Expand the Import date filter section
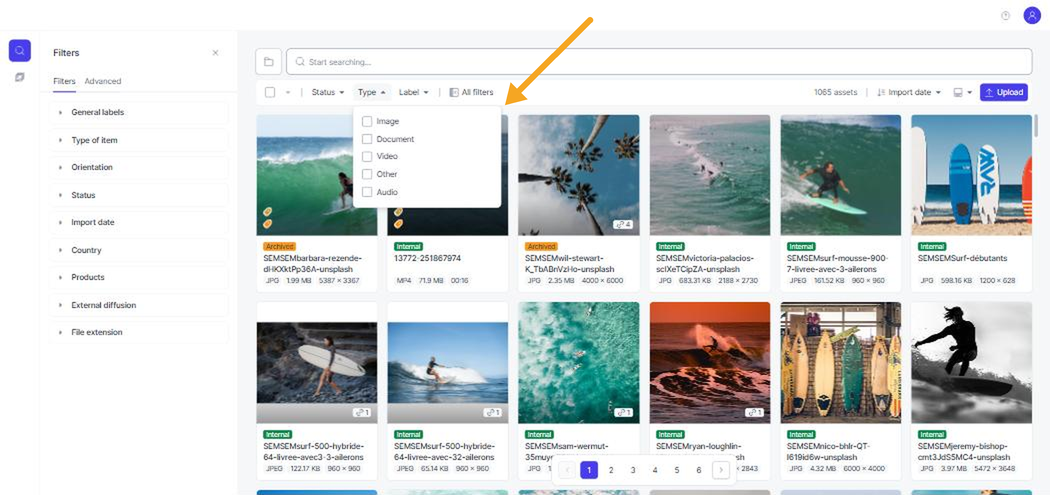Image resolution: width=1050 pixels, height=495 pixels. coord(139,222)
